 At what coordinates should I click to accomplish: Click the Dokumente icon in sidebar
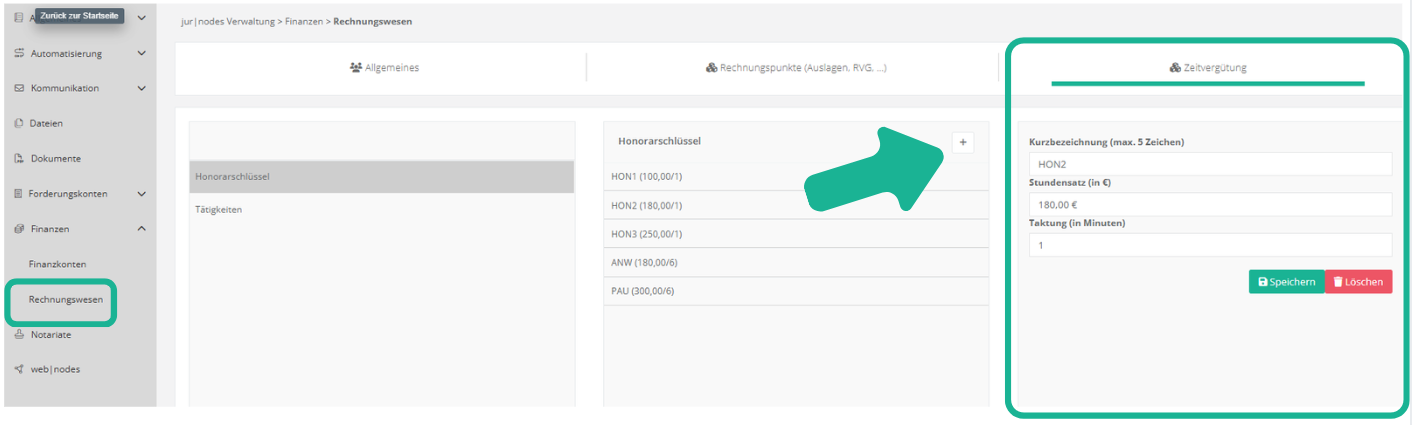19,159
